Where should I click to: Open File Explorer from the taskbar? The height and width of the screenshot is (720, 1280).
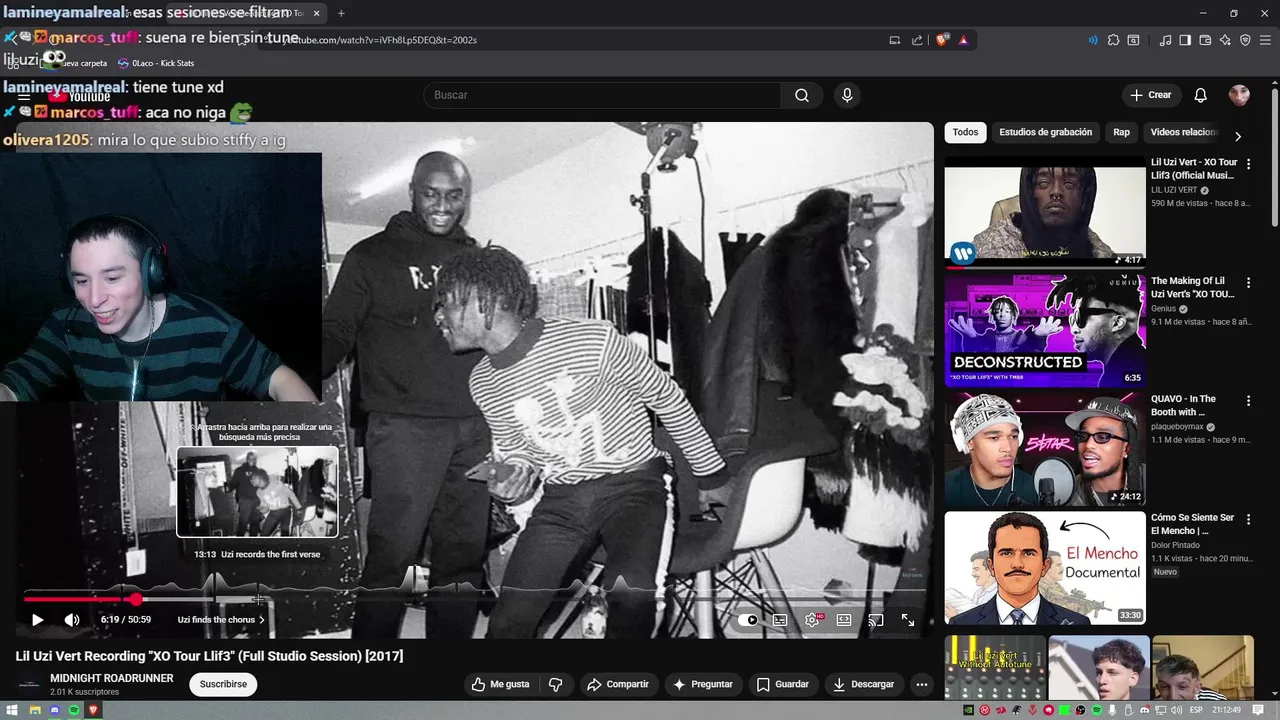click(34, 710)
